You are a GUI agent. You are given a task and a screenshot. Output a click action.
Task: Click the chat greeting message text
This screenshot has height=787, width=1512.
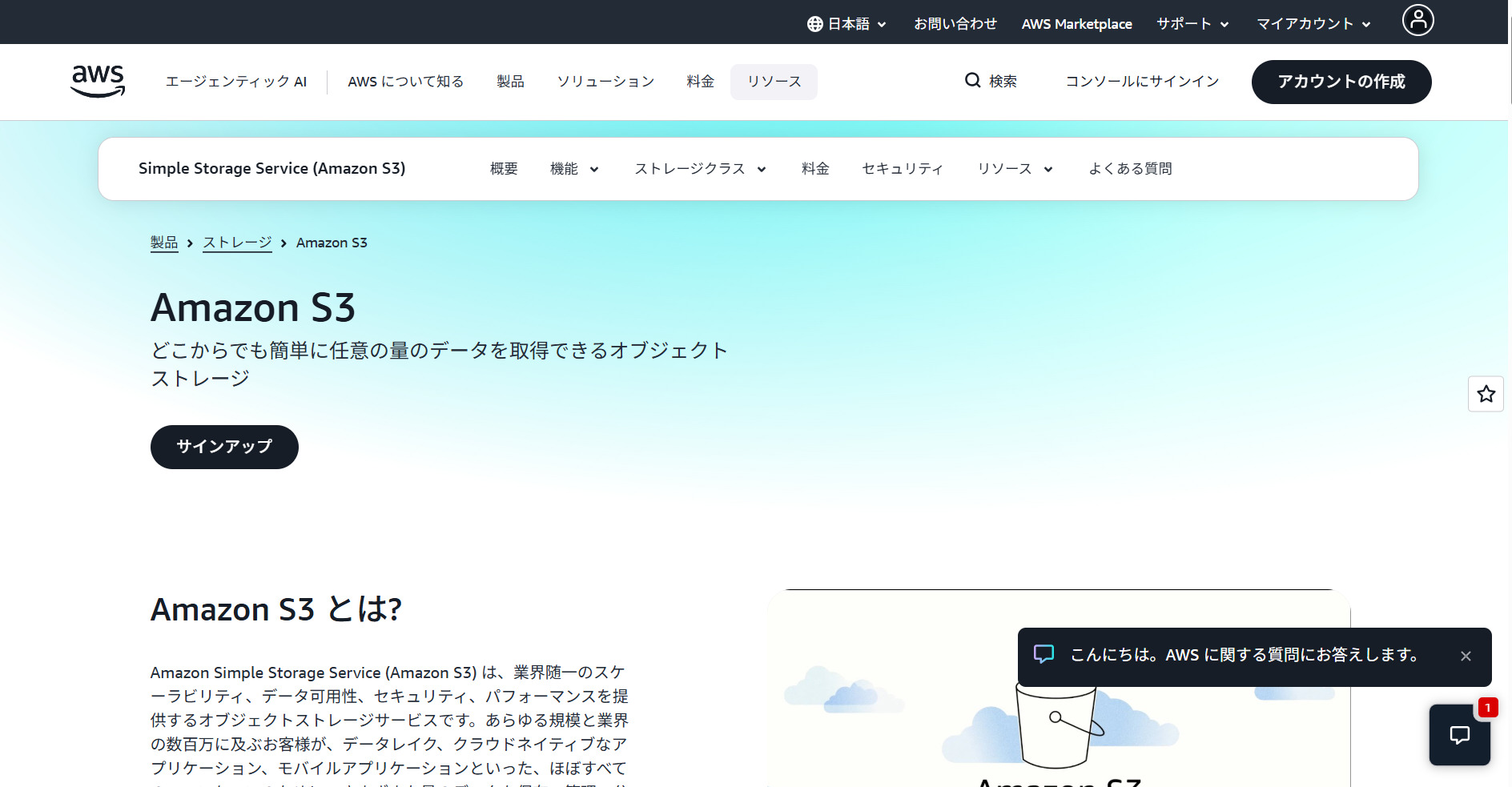tap(1245, 655)
